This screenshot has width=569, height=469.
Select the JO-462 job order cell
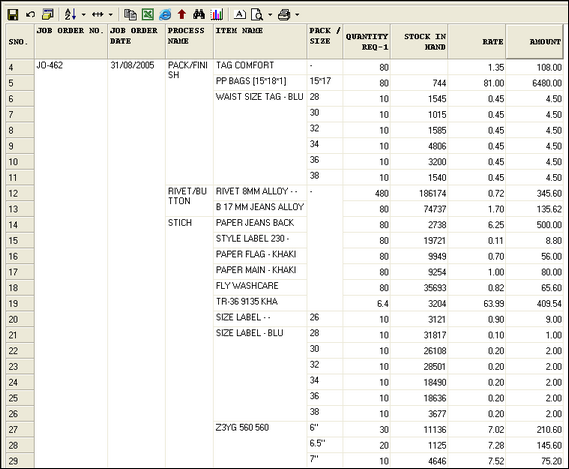(50, 65)
